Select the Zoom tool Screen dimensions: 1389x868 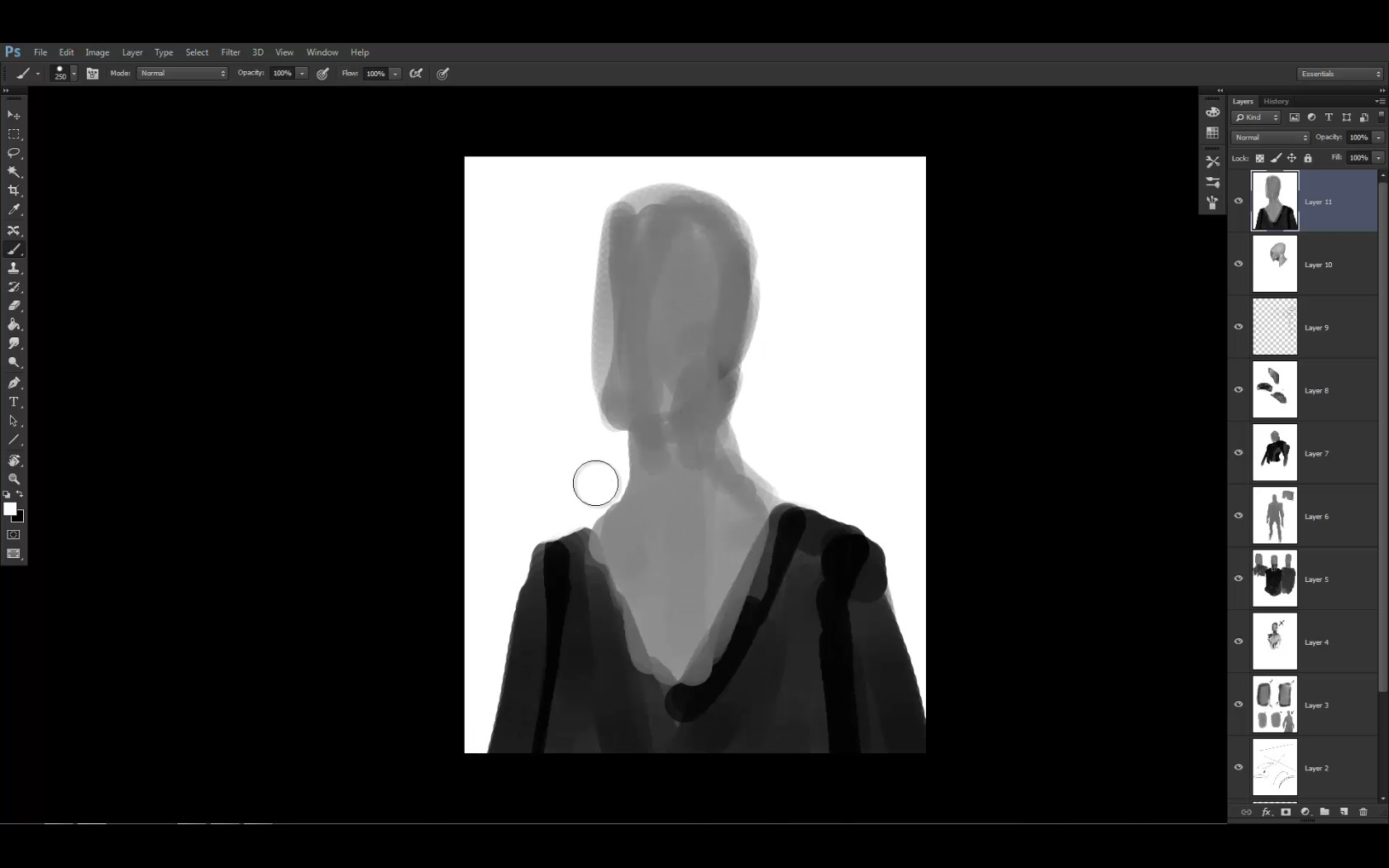pyautogui.click(x=14, y=479)
